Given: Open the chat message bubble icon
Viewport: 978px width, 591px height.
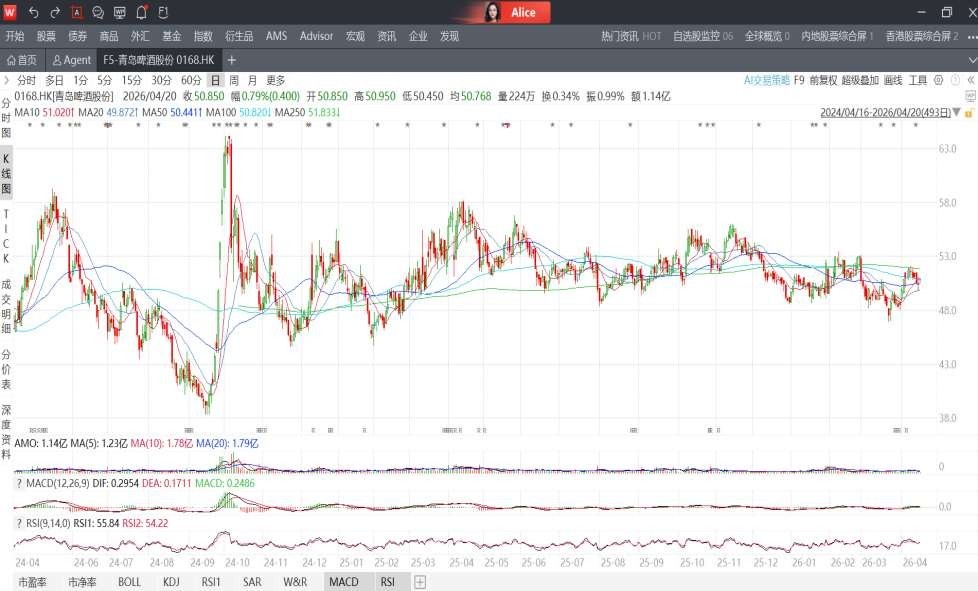Looking at the screenshot, I should point(98,12).
